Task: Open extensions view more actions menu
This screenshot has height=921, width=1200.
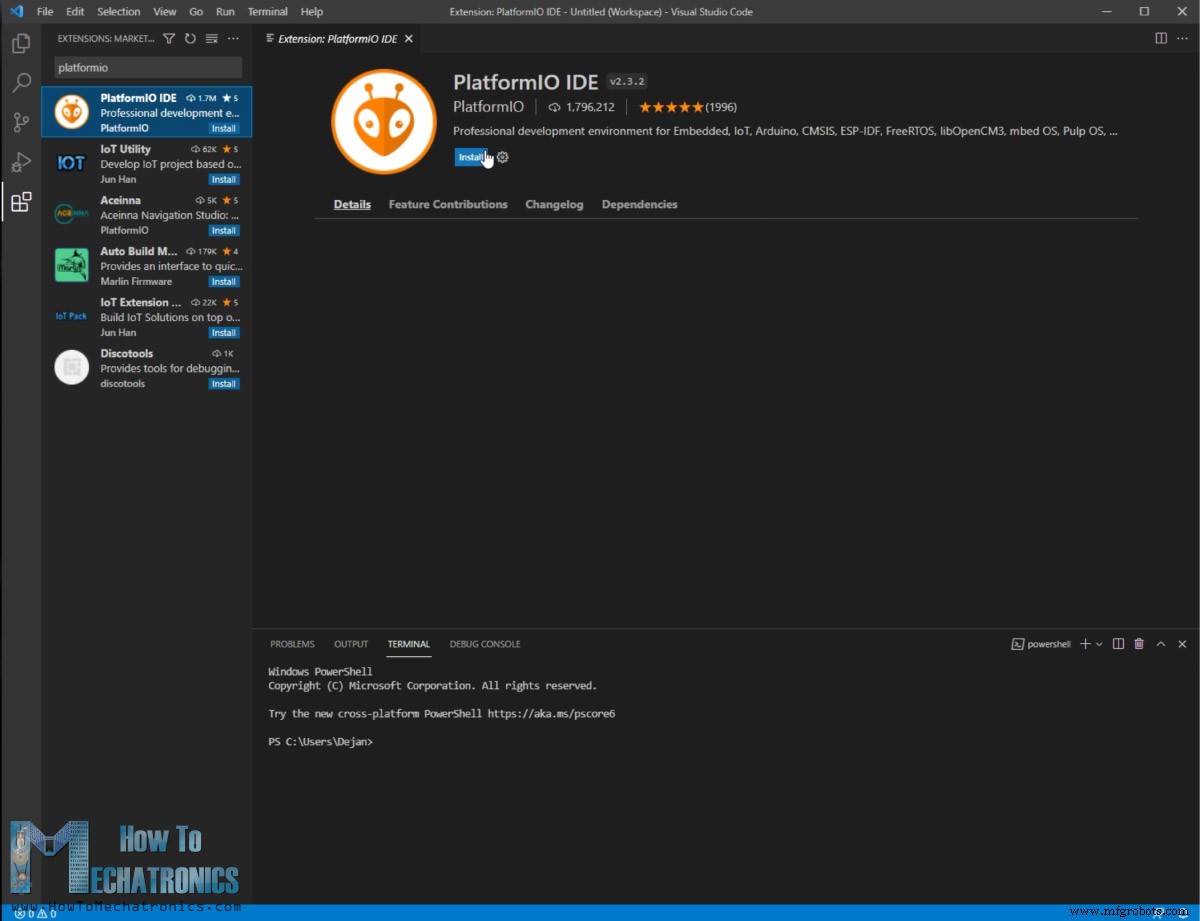Action: pos(233,39)
